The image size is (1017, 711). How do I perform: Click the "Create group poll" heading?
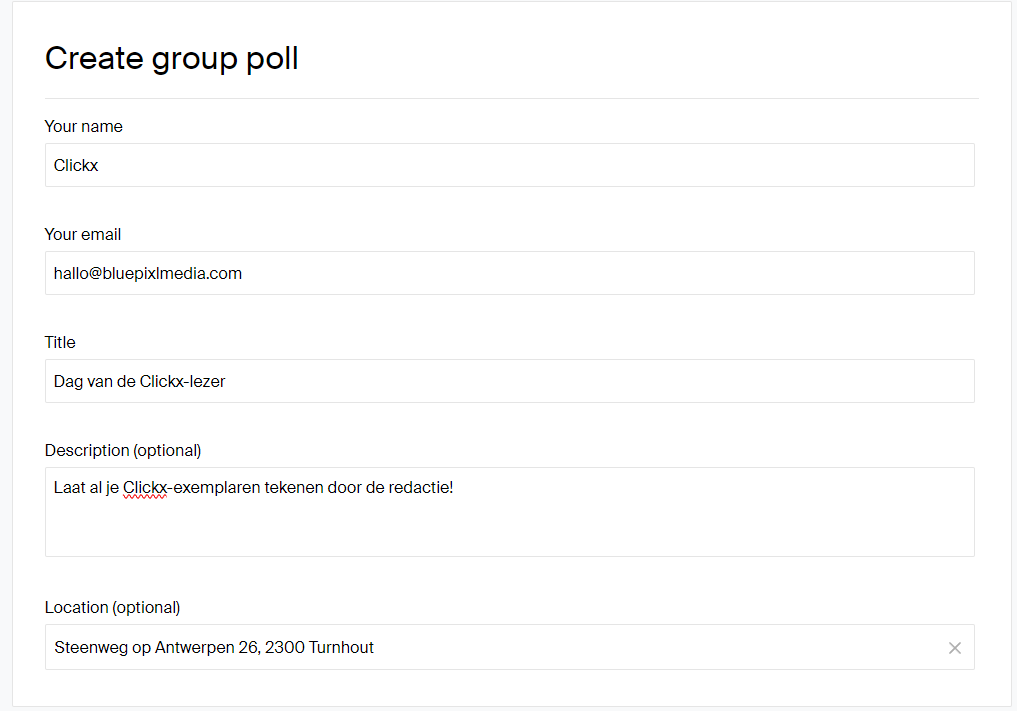click(x=171, y=59)
